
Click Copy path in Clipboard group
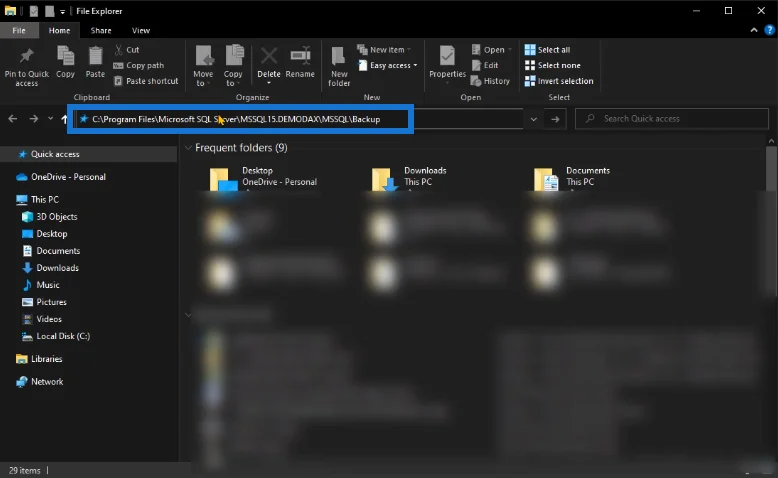[138, 65]
